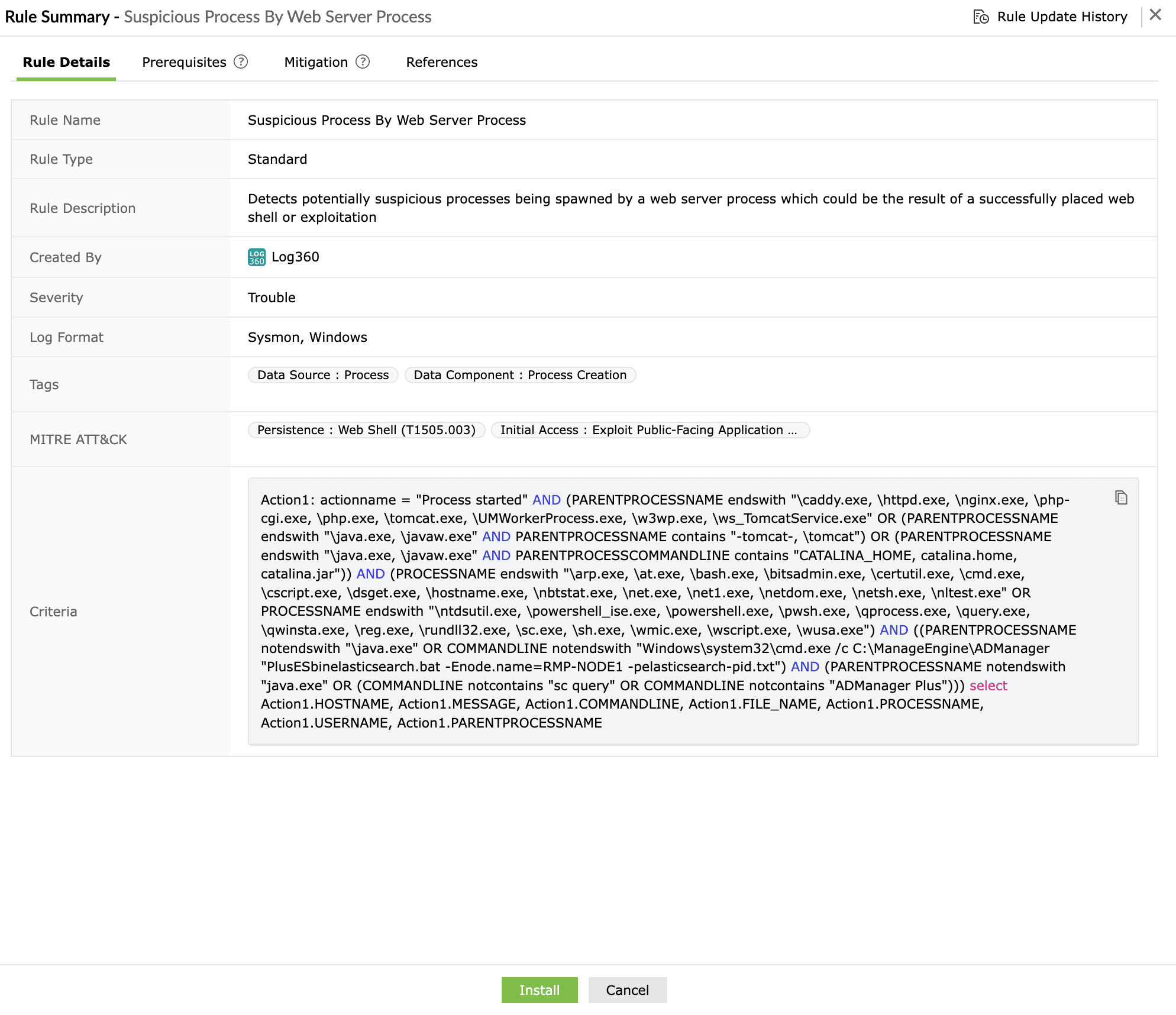Click the Trouble severity value
Image resolution: width=1176 pixels, height=1015 pixels.
point(272,298)
